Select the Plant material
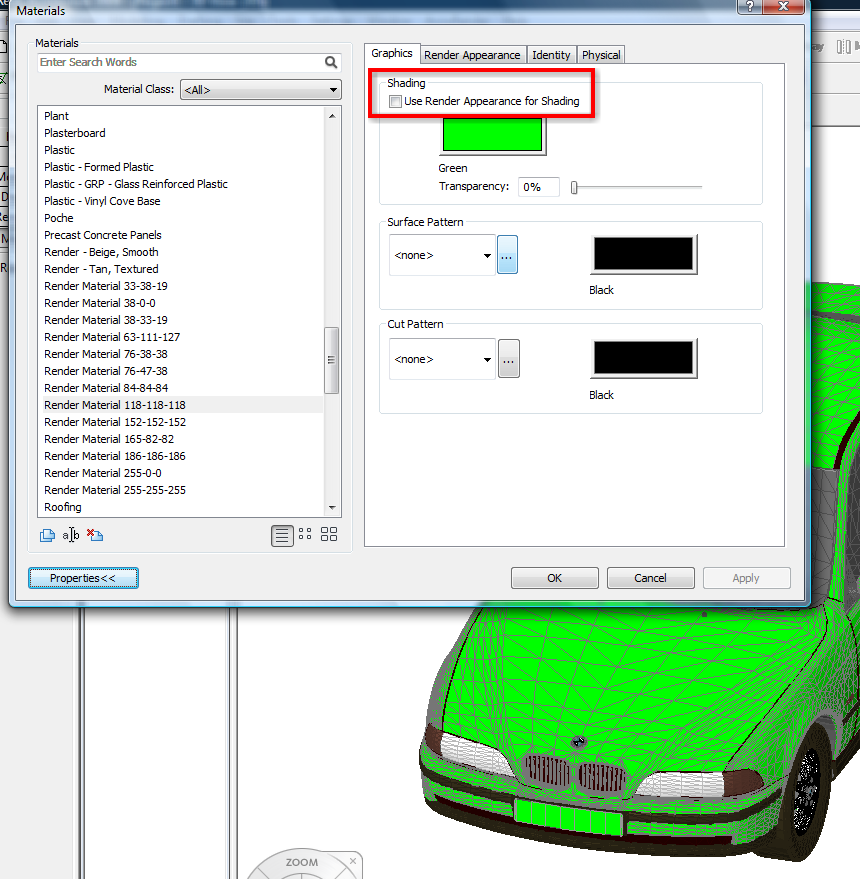 [57, 116]
